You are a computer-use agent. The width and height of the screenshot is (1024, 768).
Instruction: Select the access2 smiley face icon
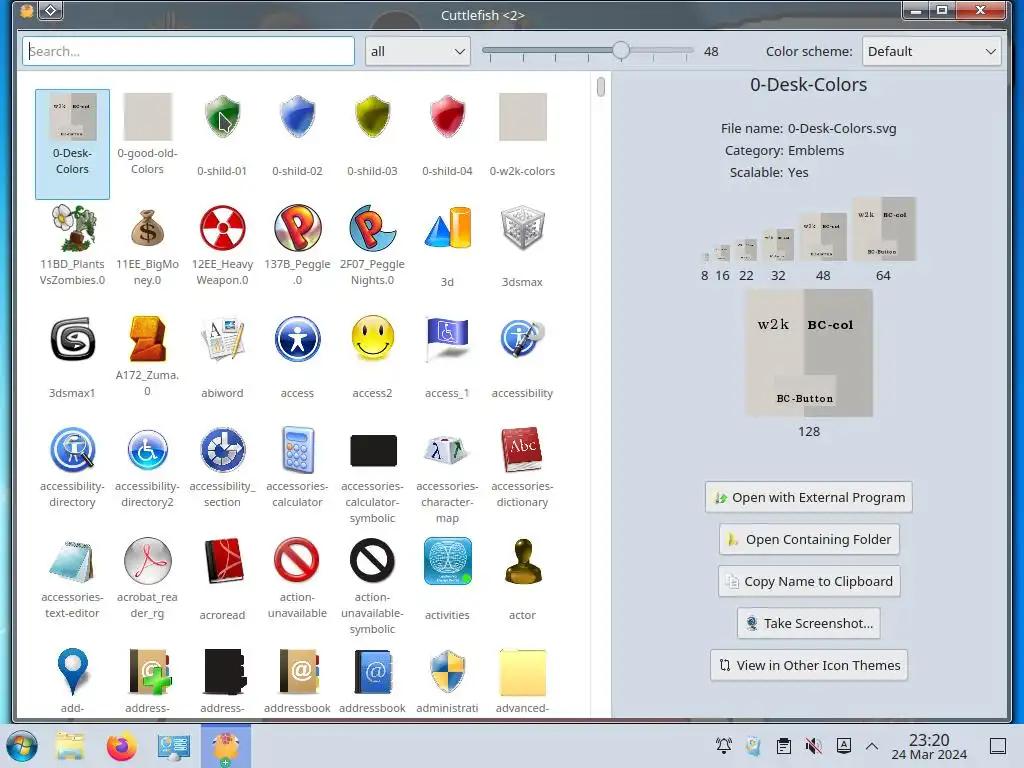(x=373, y=339)
